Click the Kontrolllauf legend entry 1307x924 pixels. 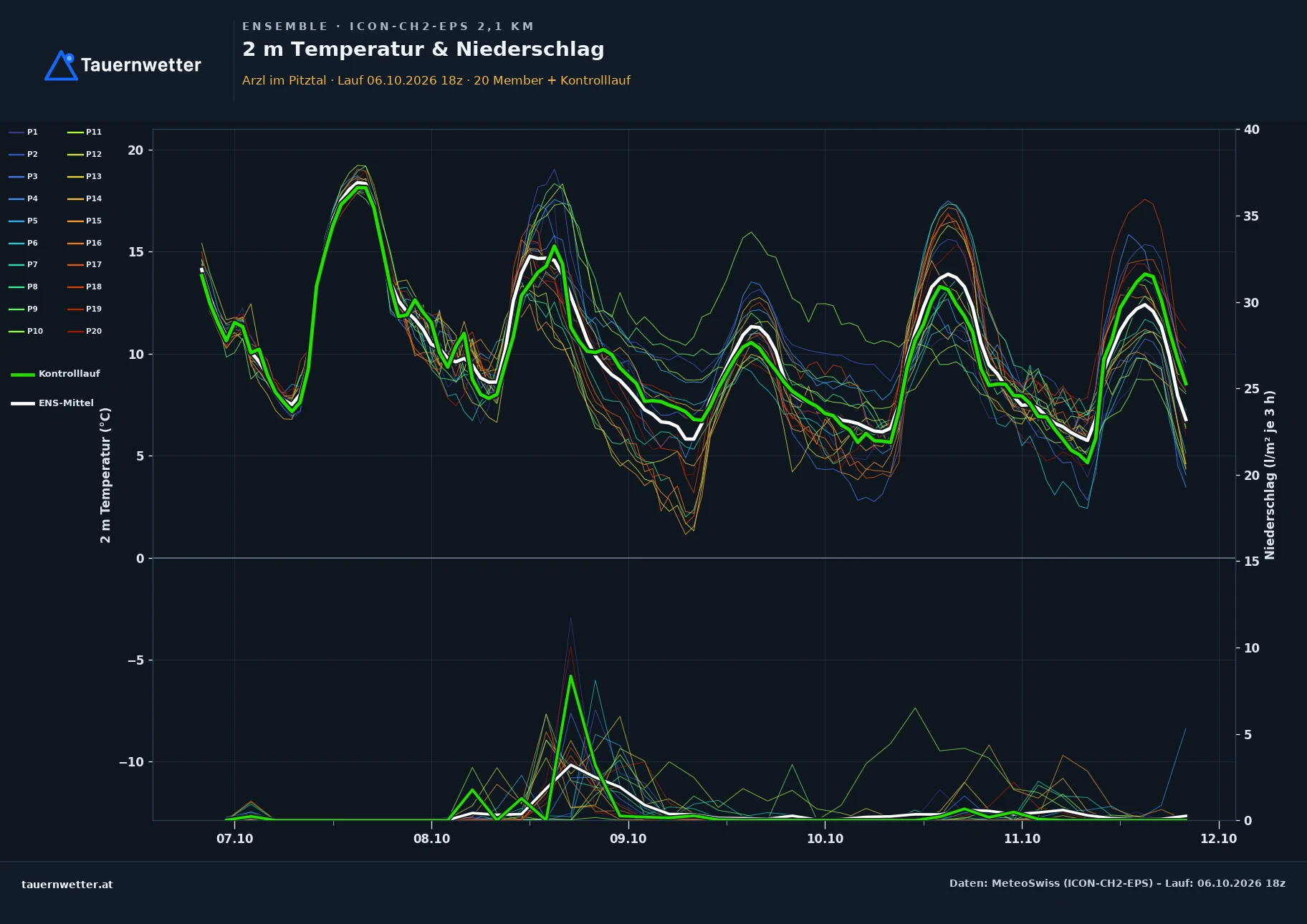pos(56,374)
